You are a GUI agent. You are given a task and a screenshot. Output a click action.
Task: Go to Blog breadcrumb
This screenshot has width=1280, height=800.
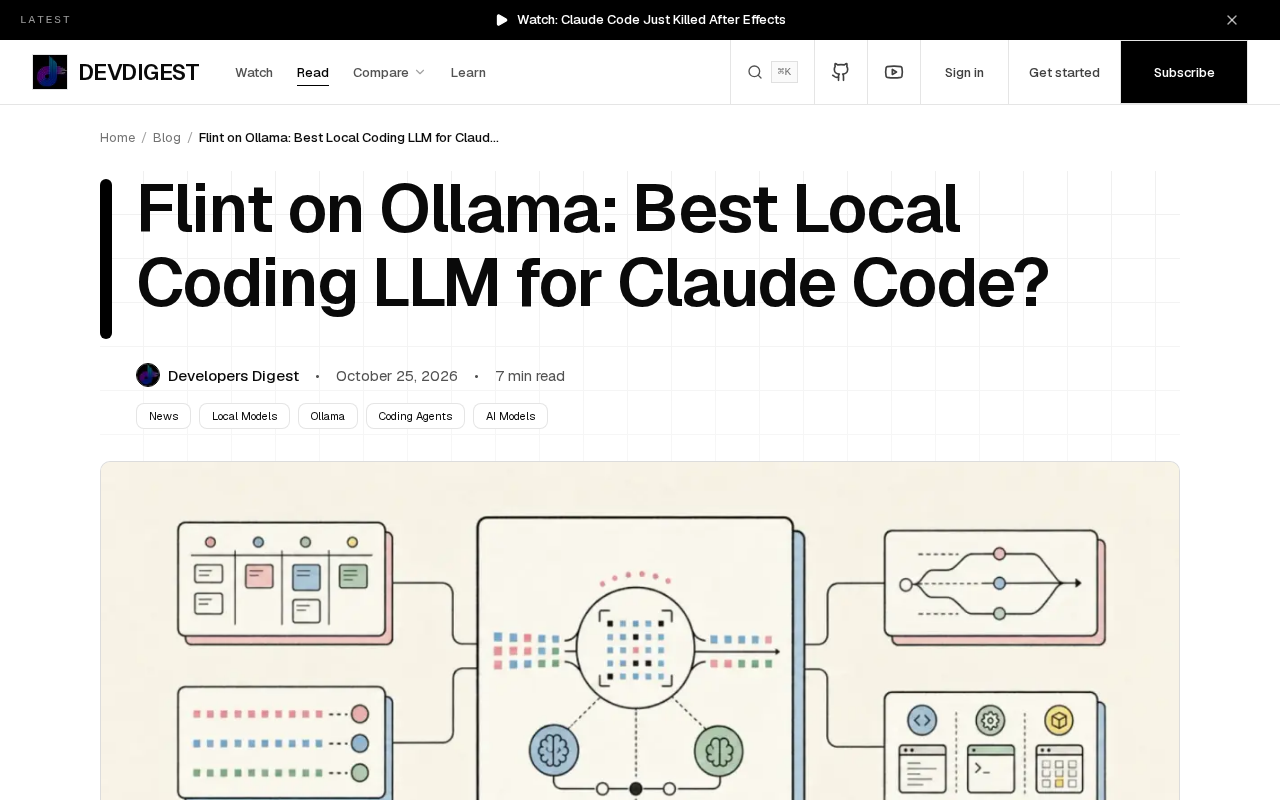167,137
